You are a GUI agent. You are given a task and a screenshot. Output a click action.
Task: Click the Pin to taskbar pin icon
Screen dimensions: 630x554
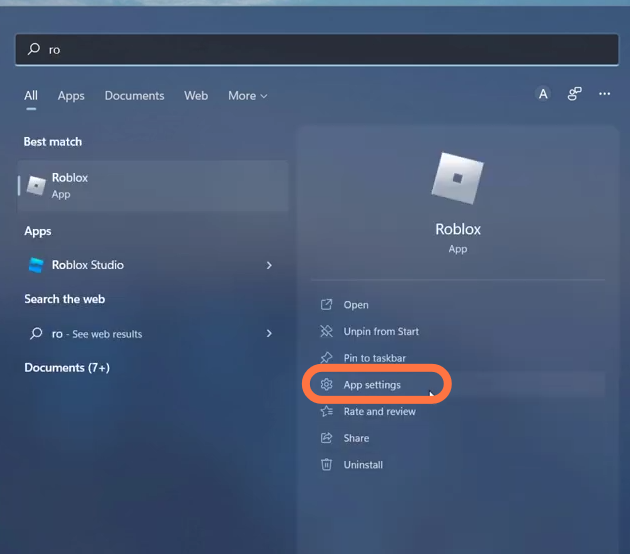(x=326, y=358)
